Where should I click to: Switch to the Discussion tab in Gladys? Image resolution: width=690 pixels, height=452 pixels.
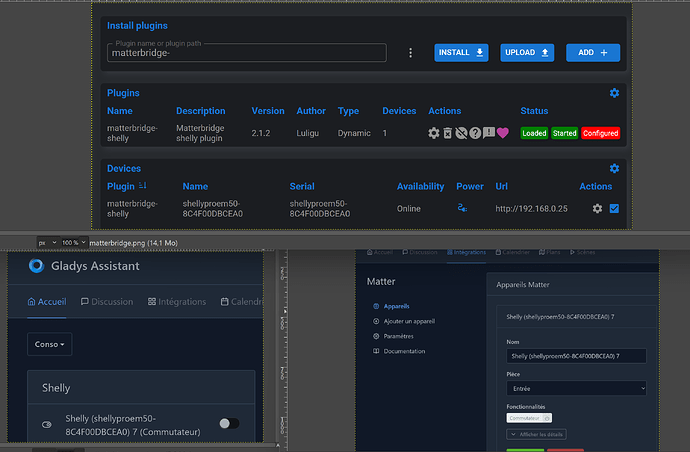tap(108, 302)
